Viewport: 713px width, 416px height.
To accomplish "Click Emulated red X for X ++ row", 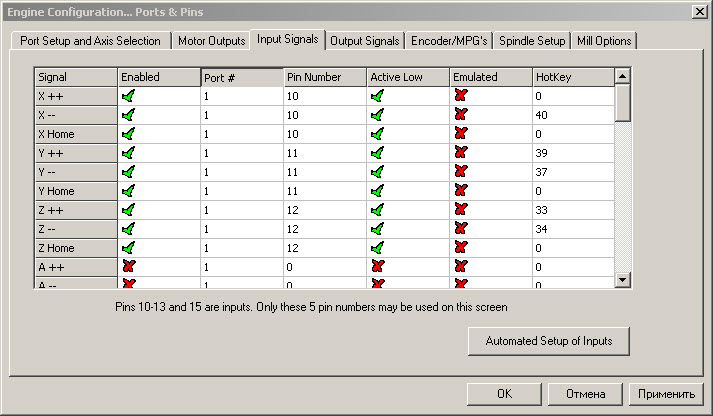I will coord(461,95).
